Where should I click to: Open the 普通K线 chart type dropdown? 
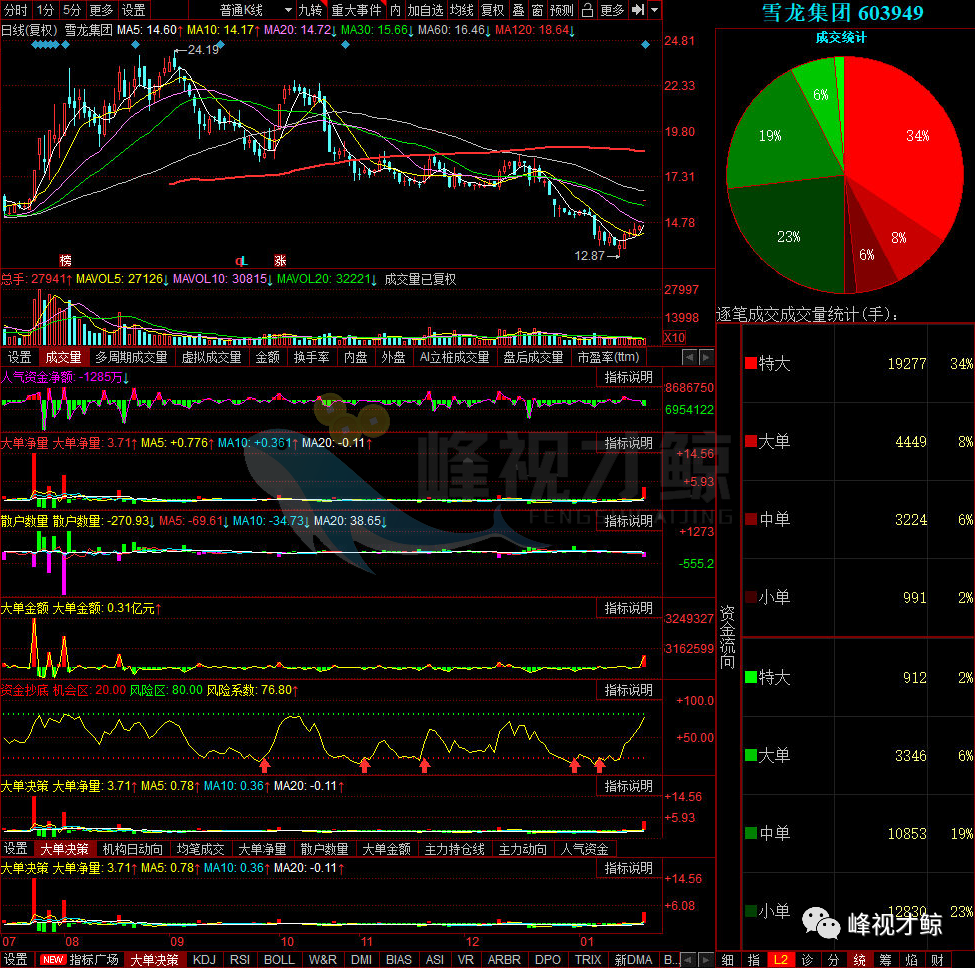(x=256, y=10)
